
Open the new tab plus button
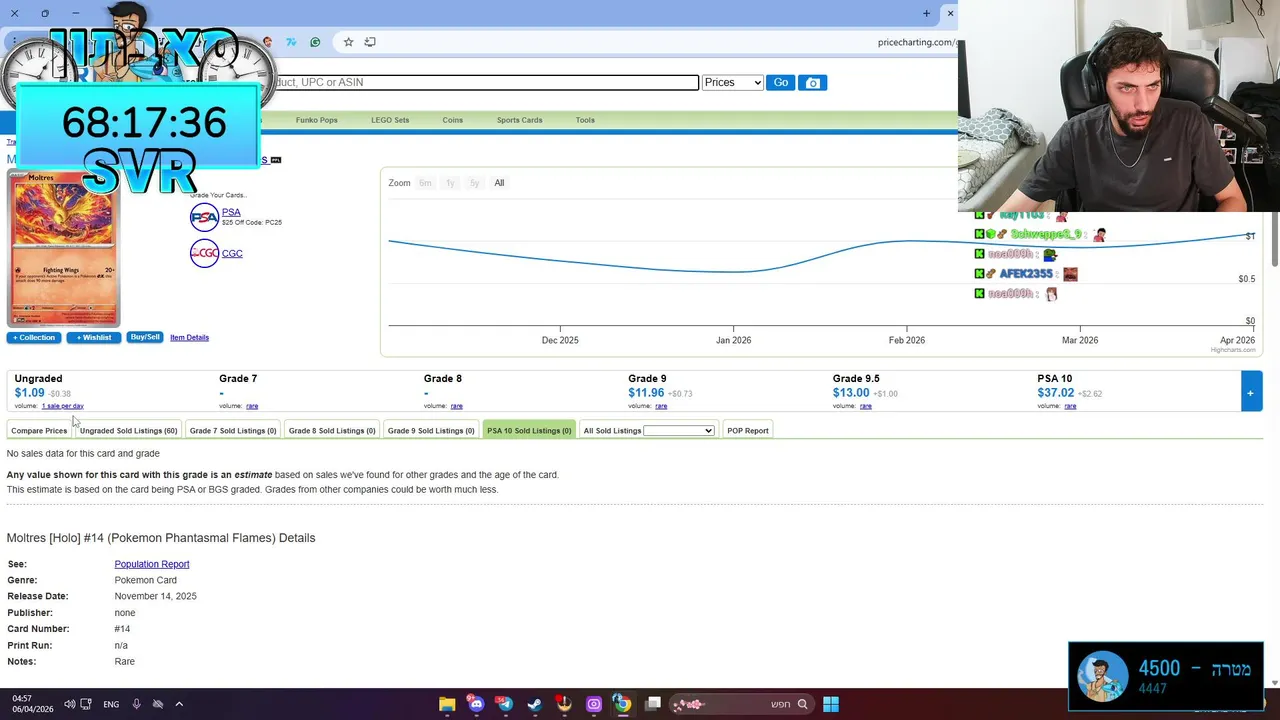coord(926,14)
